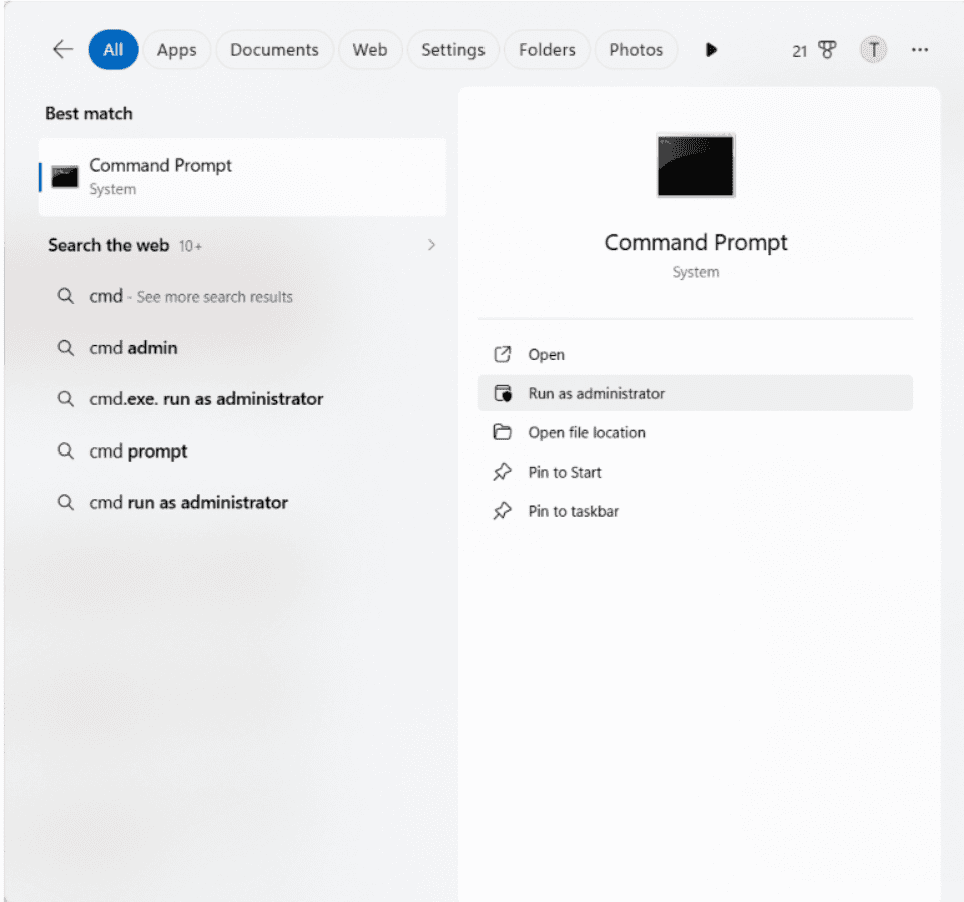Switch to the Apps filter tab
The image size is (964, 902).
click(176, 50)
